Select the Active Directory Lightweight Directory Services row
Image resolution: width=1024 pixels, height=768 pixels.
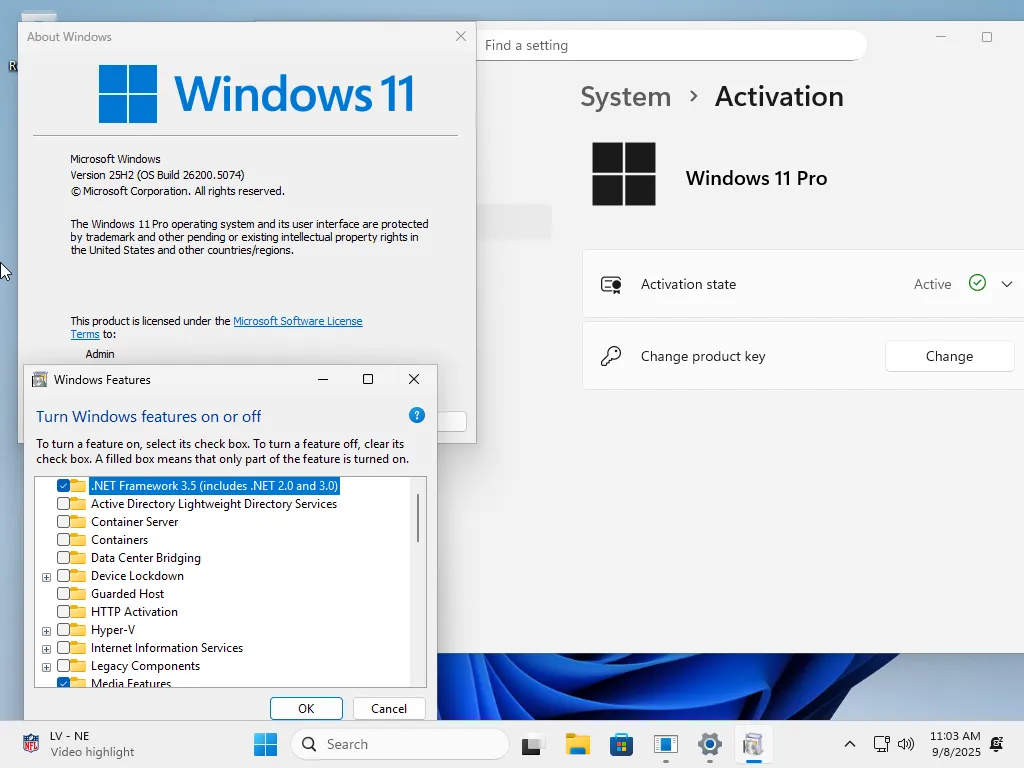click(x=214, y=504)
